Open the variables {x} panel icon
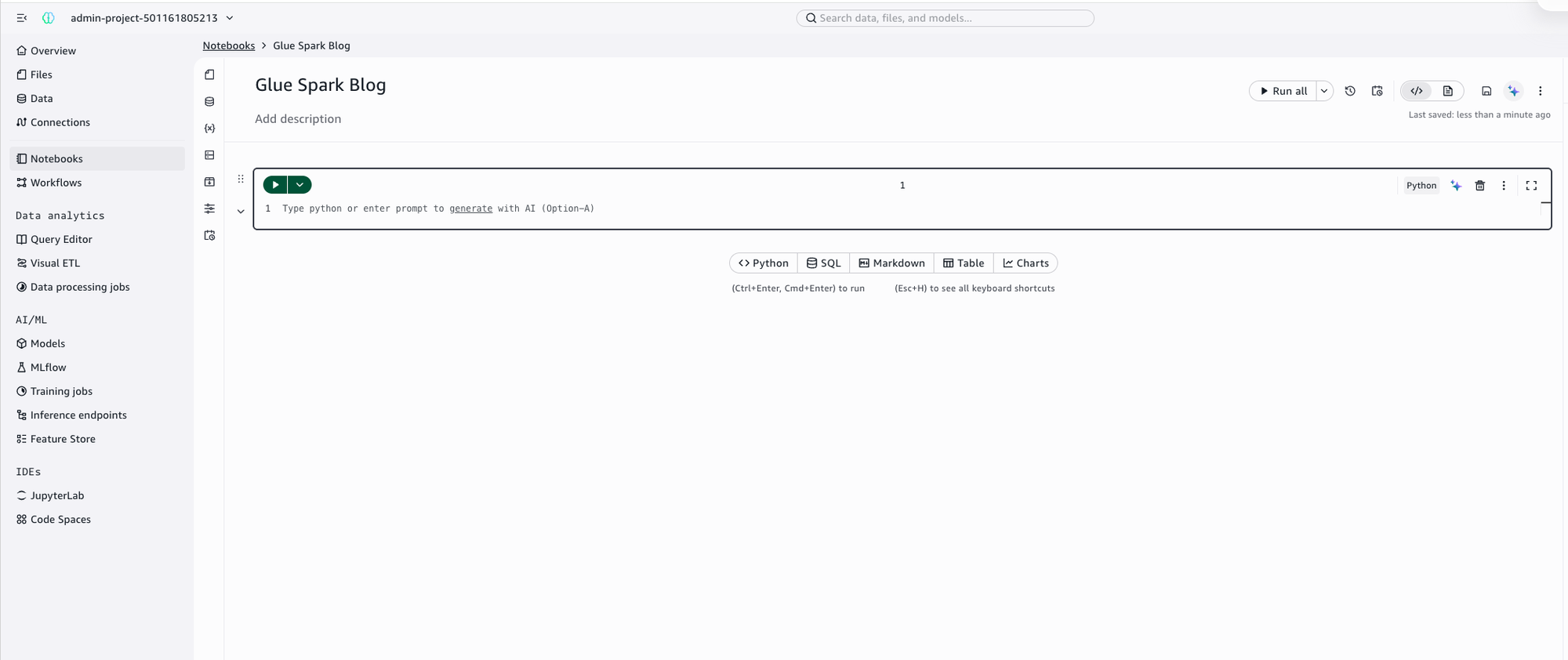Screen dimensions: 1568x660 click(x=209, y=128)
